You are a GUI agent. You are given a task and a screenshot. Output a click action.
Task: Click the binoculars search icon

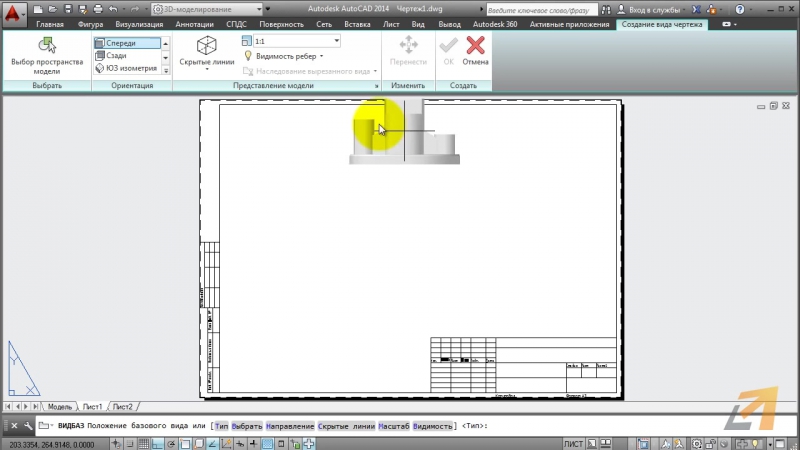pyautogui.click(x=606, y=9)
